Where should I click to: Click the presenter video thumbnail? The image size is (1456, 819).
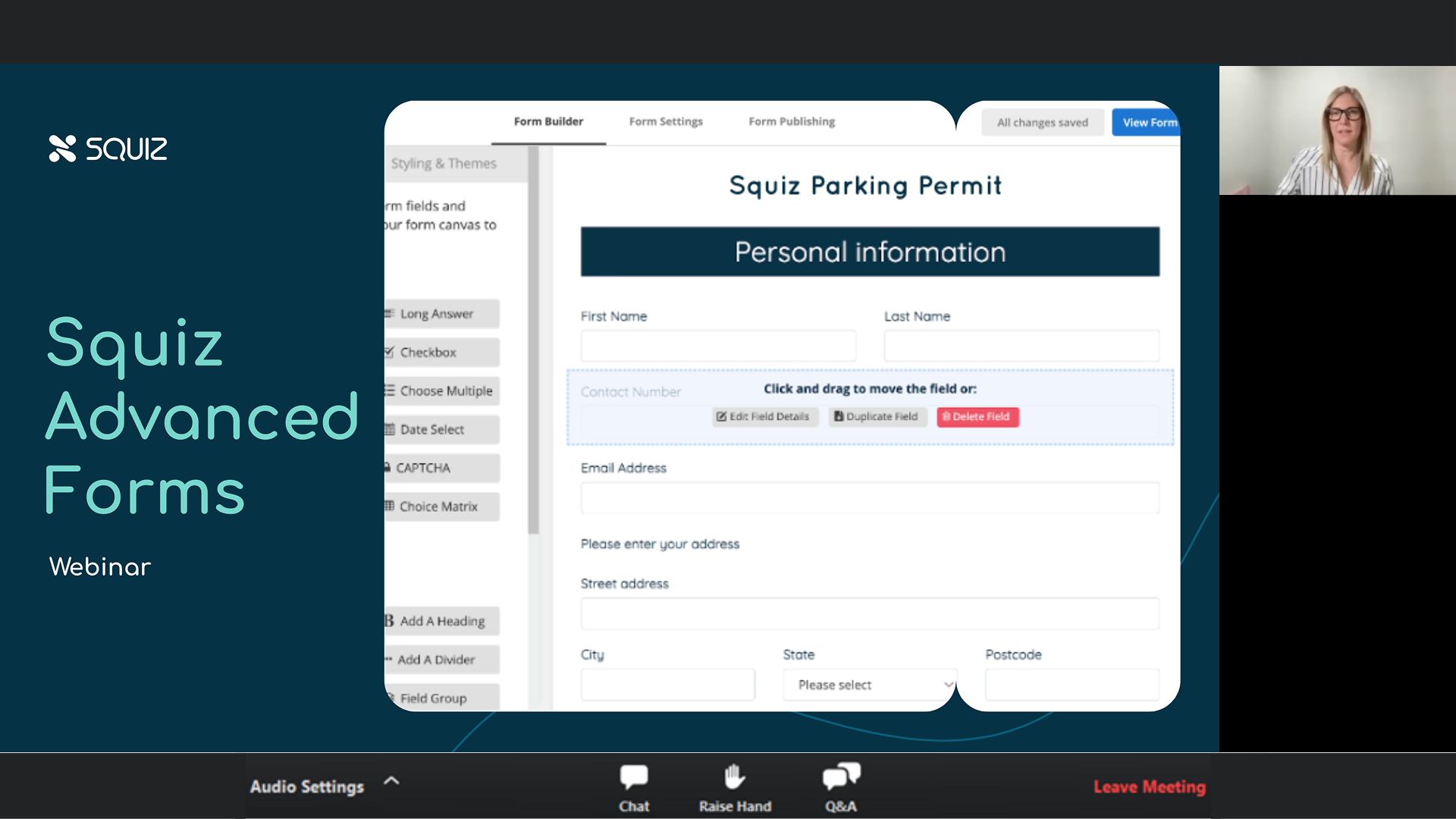click(1337, 130)
